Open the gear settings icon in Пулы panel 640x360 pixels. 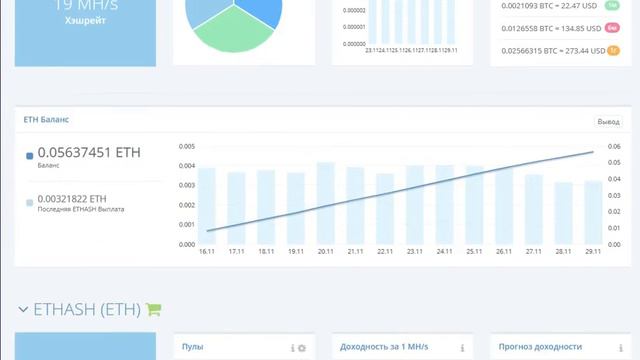click(302, 348)
